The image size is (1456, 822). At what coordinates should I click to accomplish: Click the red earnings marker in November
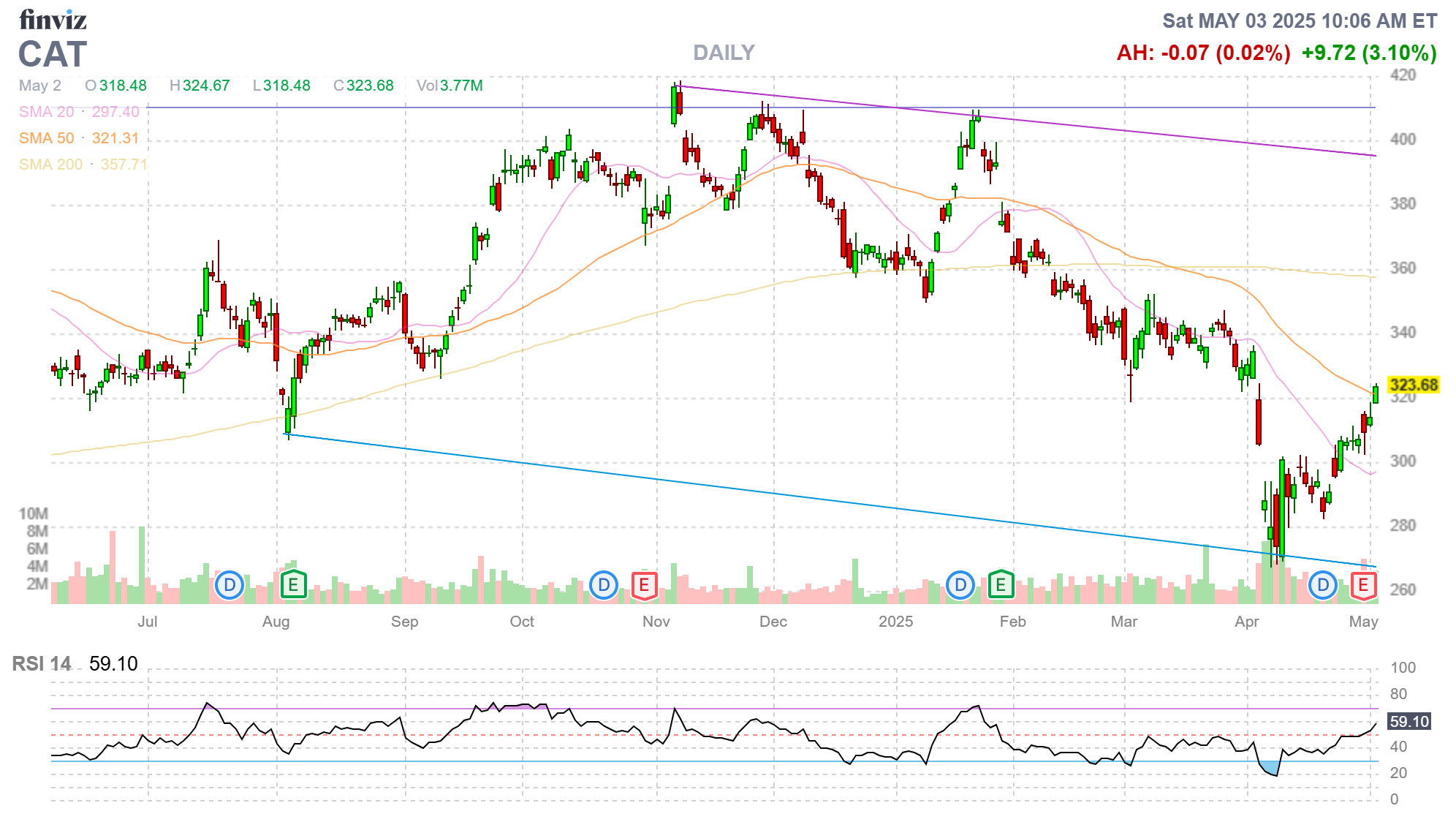644,585
